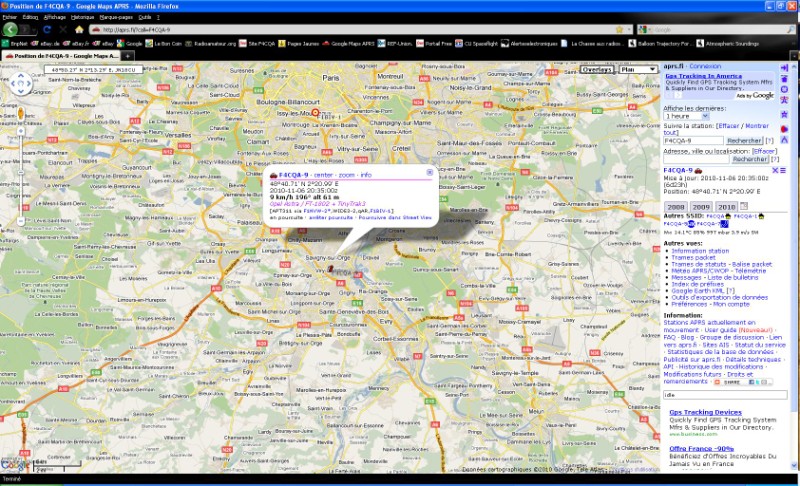800x486 pixels.
Task: Open the Outils menu
Action: pyautogui.click(x=145, y=17)
